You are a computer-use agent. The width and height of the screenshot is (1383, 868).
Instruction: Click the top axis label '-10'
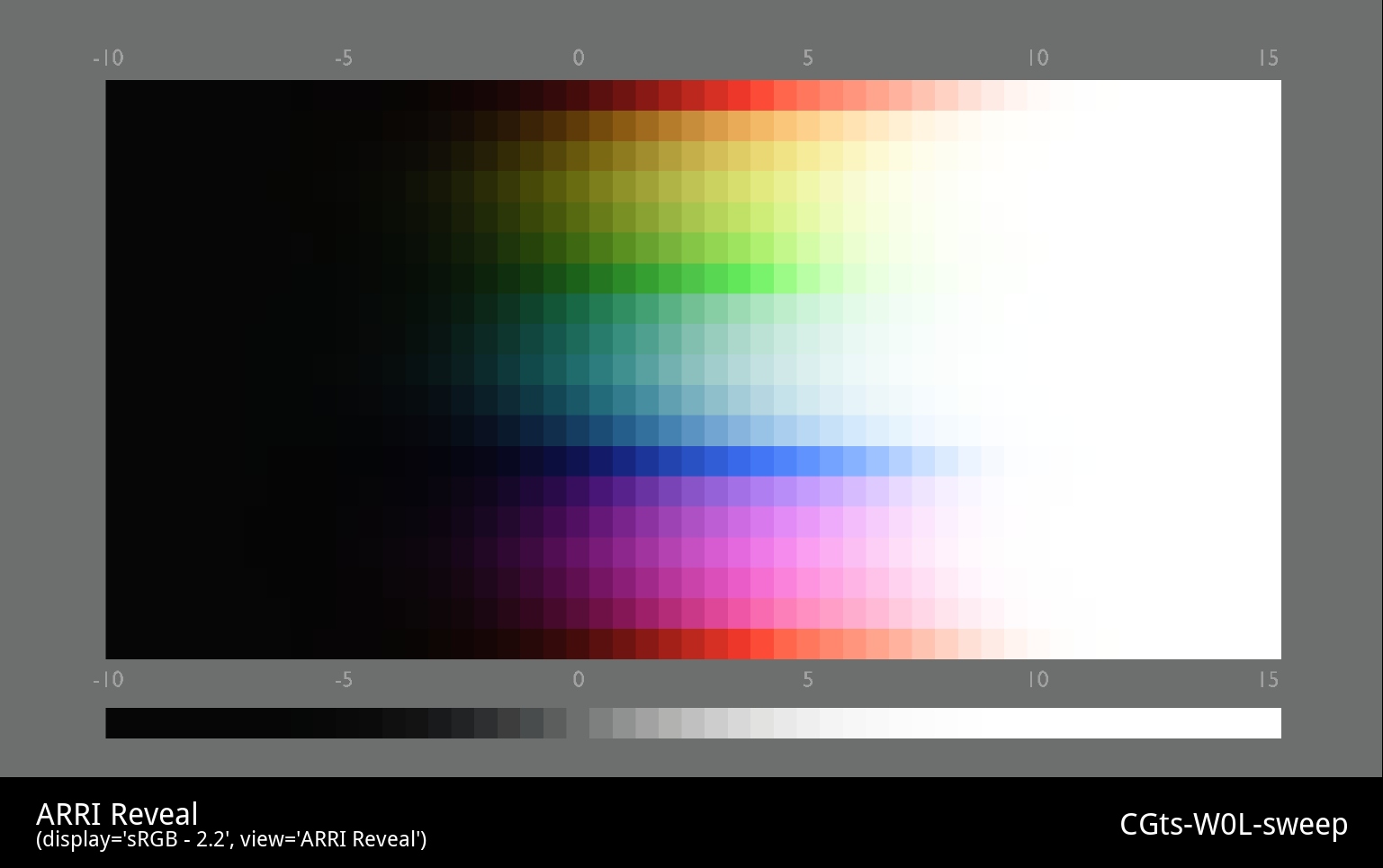point(108,58)
